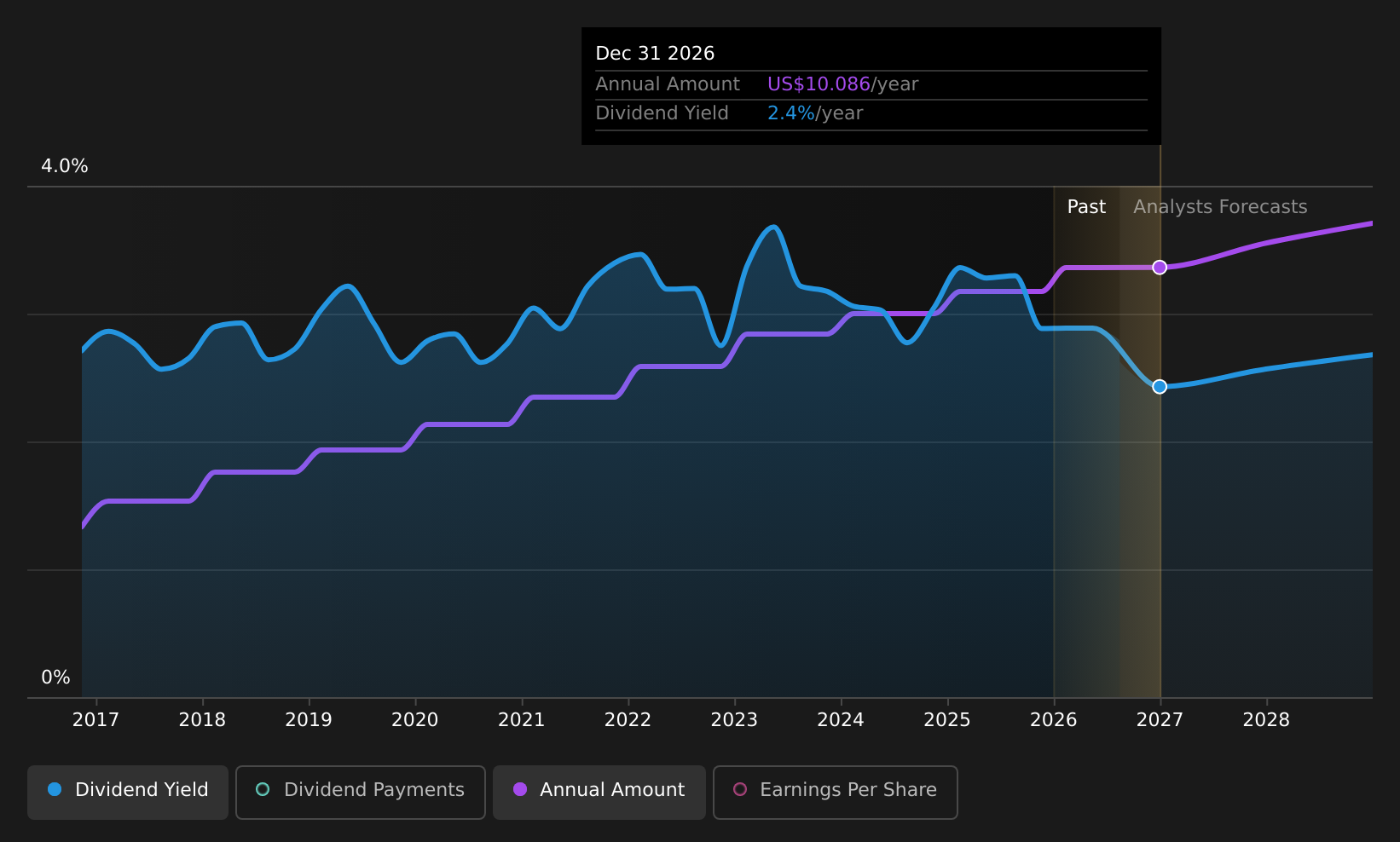Viewport: 1400px width, 842px height.
Task: Click the 2026 x-axis label
Action: tap(1054, 720)
